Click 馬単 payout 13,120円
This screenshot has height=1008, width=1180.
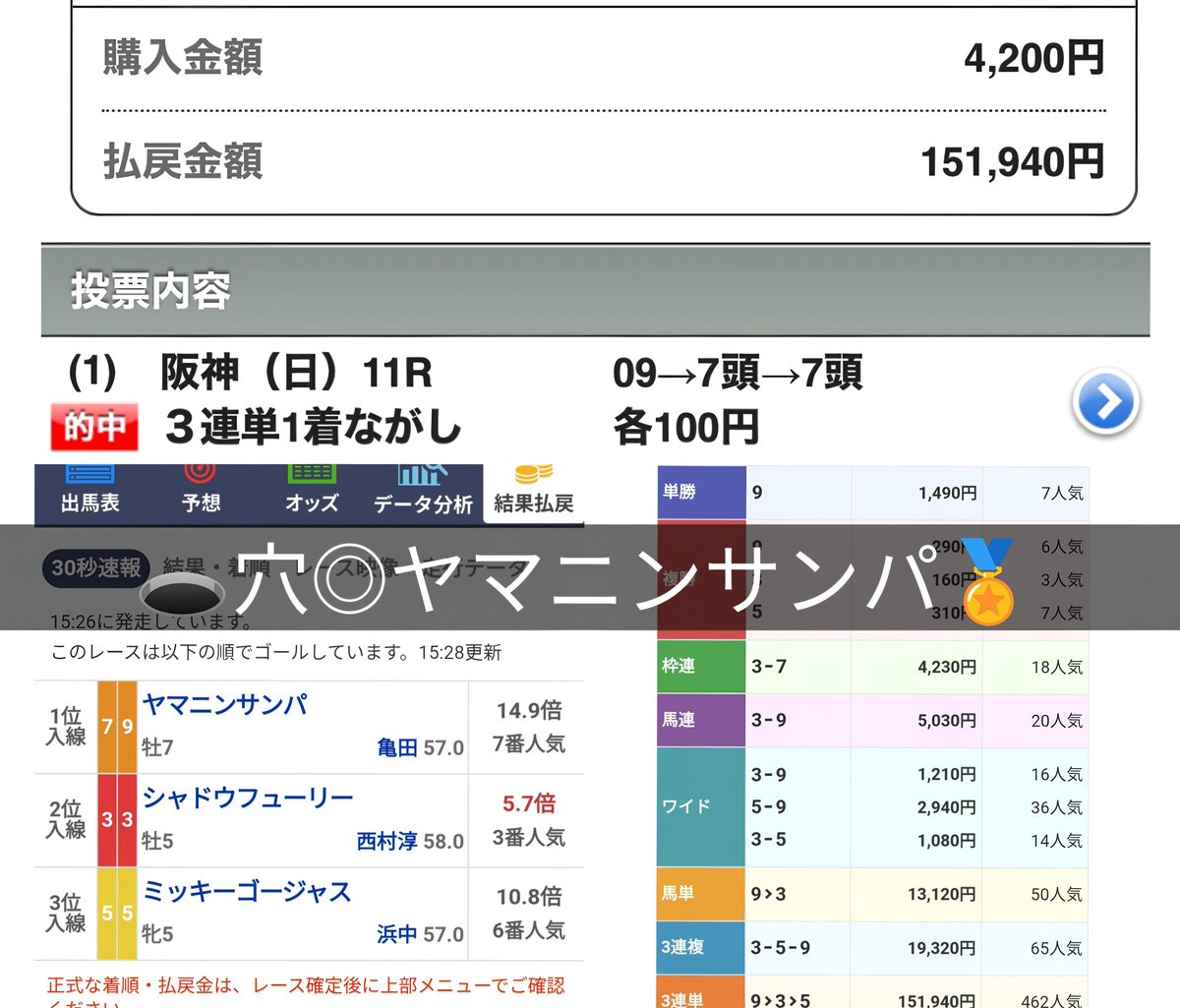[942, 895]
